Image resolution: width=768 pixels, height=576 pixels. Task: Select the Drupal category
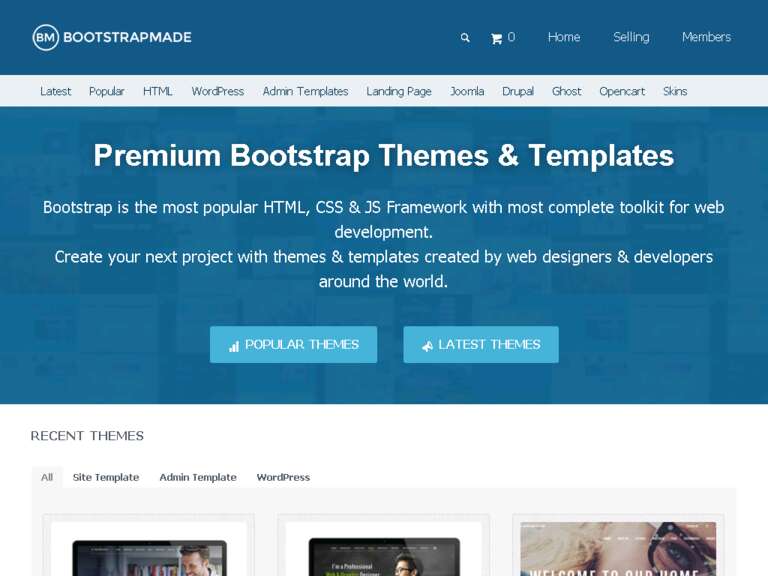(518, 92)
